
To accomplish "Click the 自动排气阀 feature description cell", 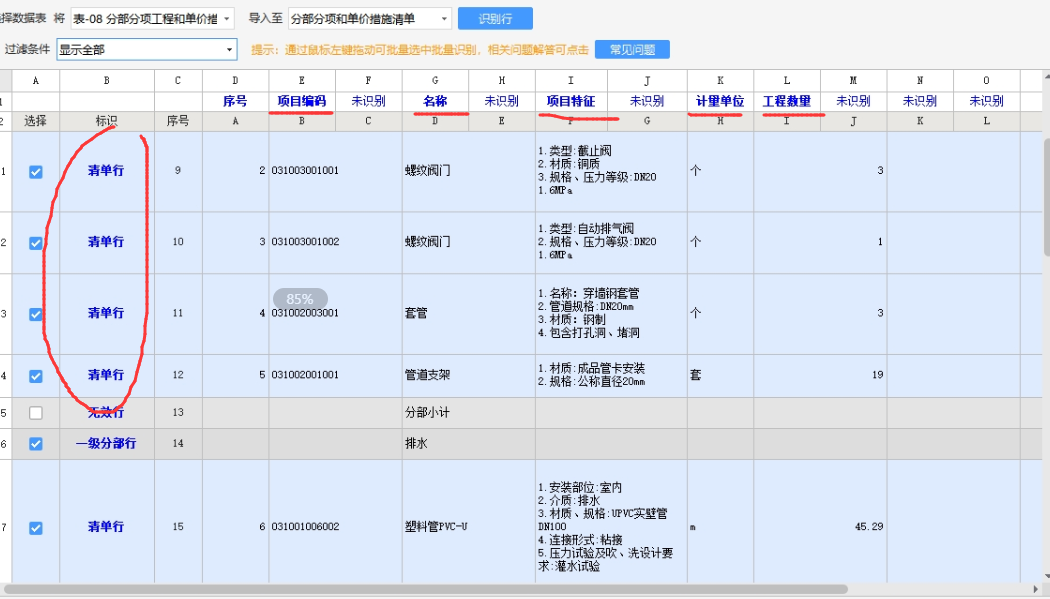I will (611, 242).
